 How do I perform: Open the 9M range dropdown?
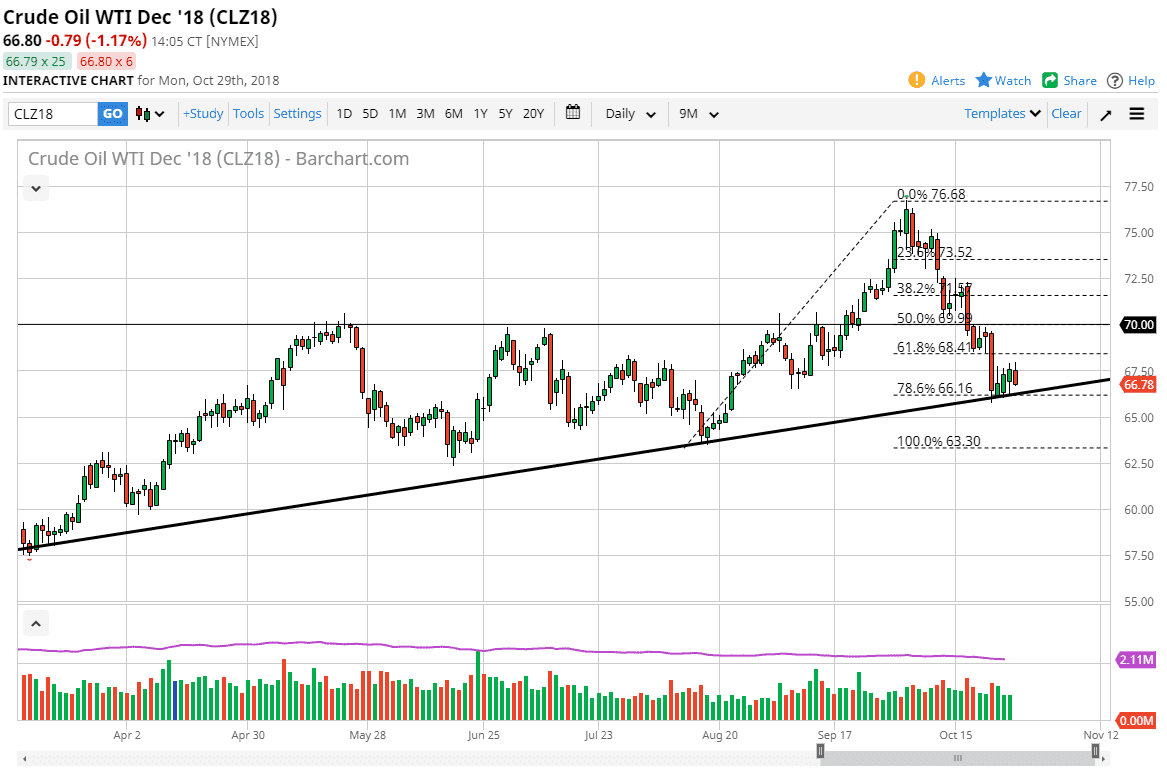tap(697, 114)
